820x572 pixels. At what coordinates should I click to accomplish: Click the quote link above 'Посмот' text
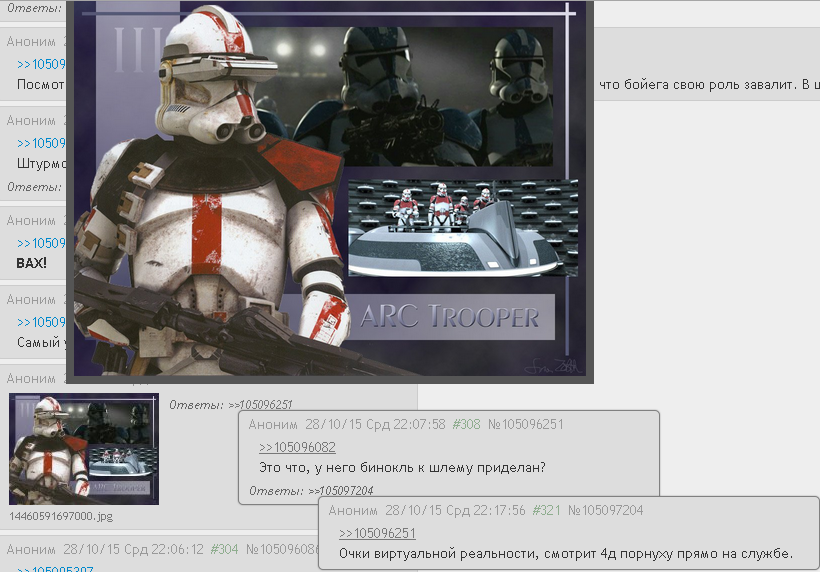(41, 64)
